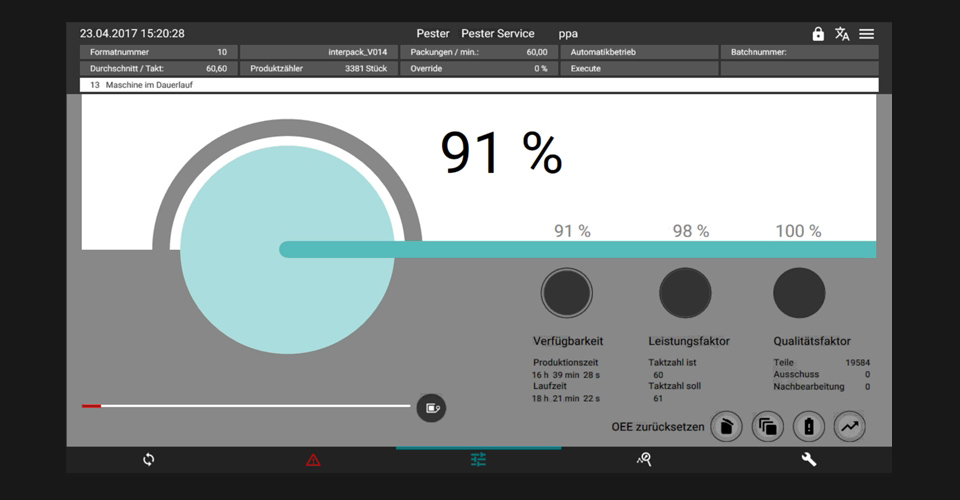Click the Batchnummer field
This screenshot has width=960, height=500.
[x=799, y=52]
